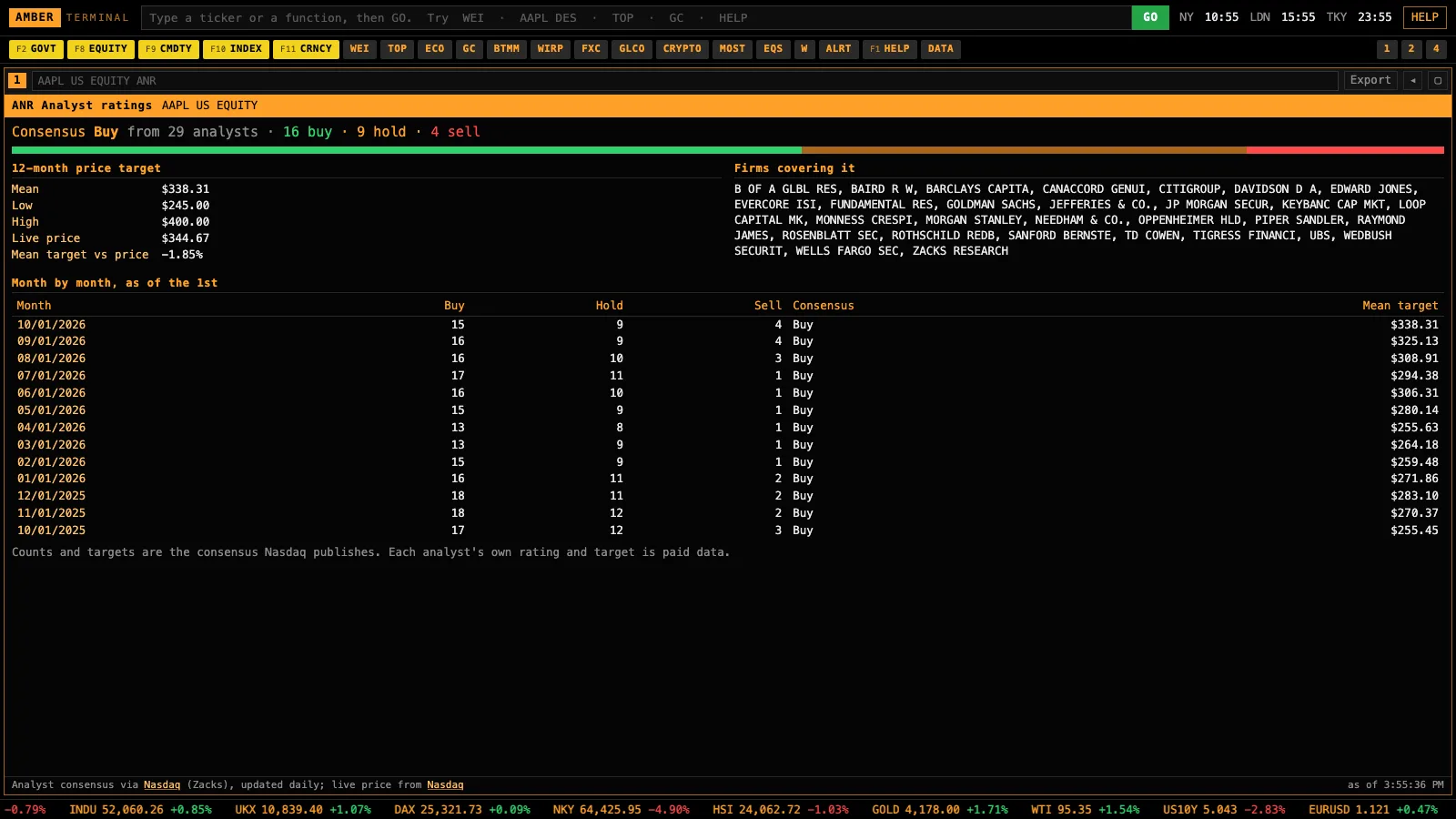Click the back arrow icon beside Export

coord(1412,80)
